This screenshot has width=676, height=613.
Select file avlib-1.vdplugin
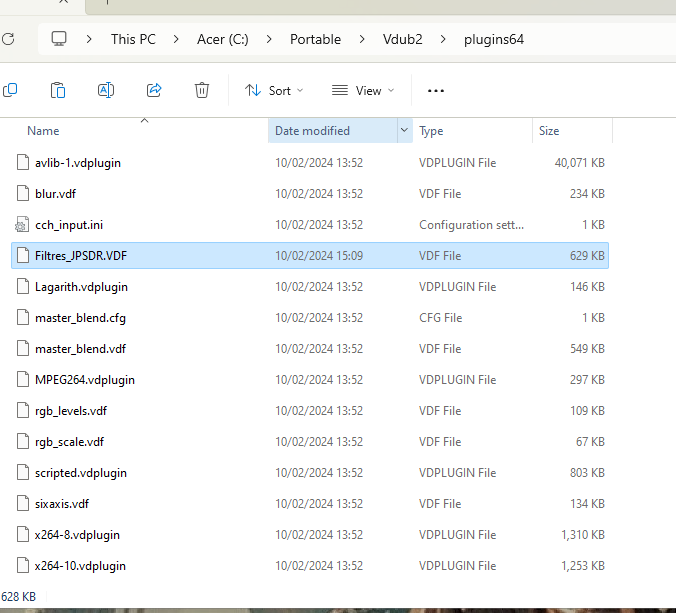tap(310, 163)
